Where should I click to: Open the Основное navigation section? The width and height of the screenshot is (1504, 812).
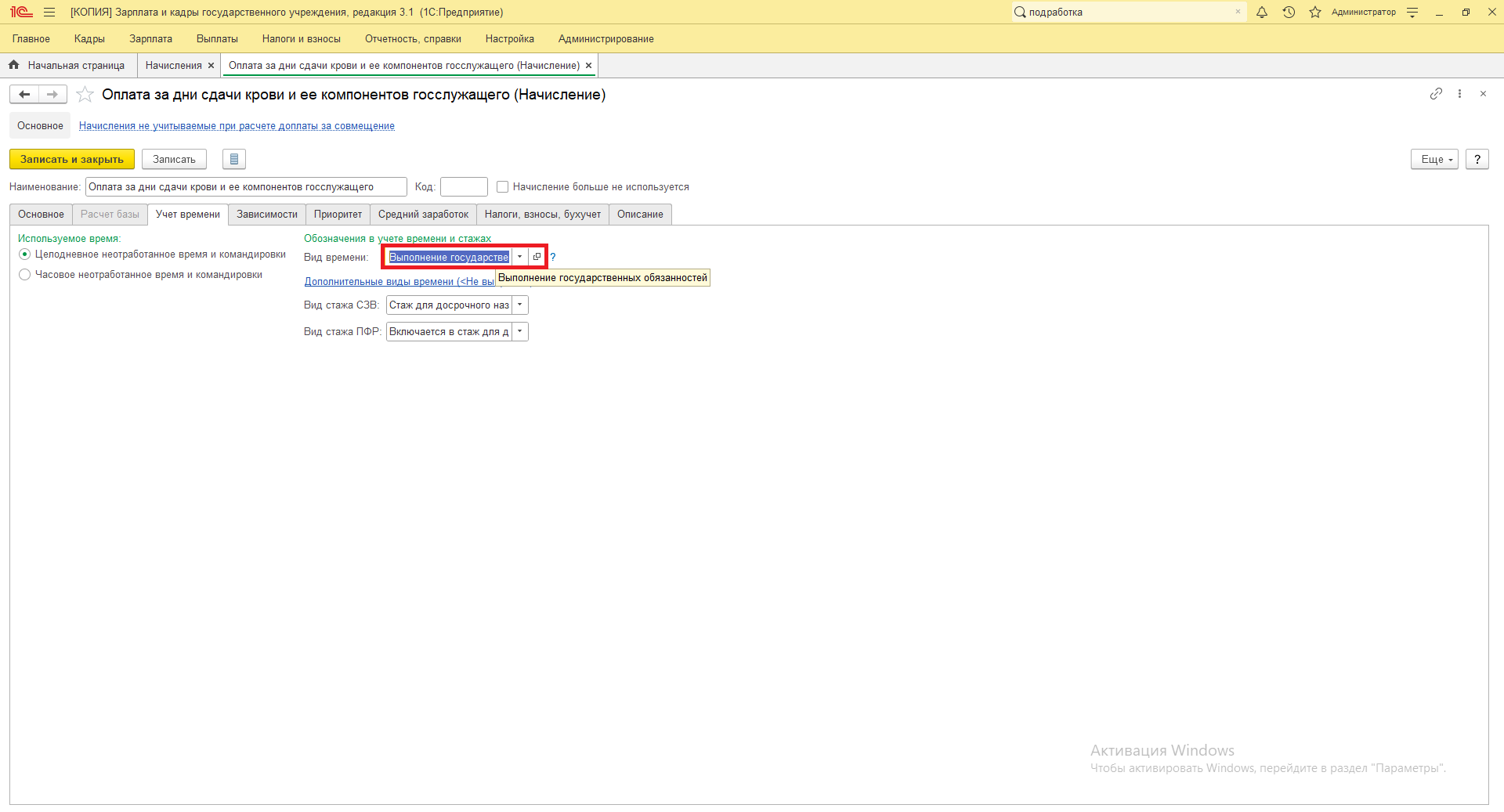coord(40,126)
